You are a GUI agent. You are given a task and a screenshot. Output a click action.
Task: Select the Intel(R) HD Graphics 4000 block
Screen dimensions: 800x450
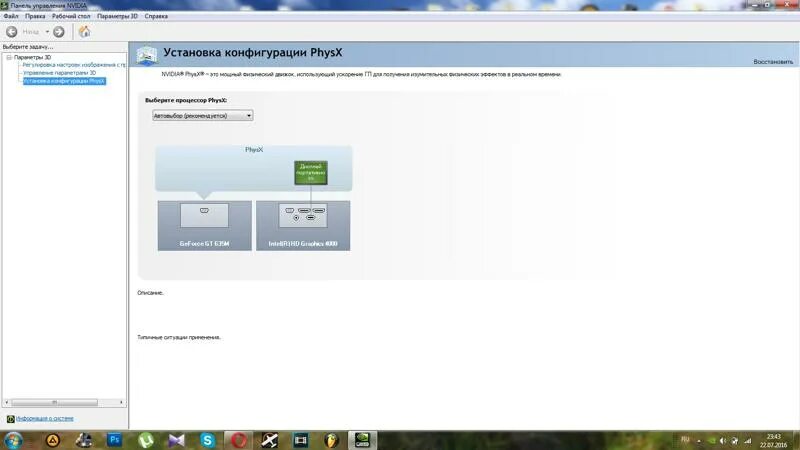303,226
